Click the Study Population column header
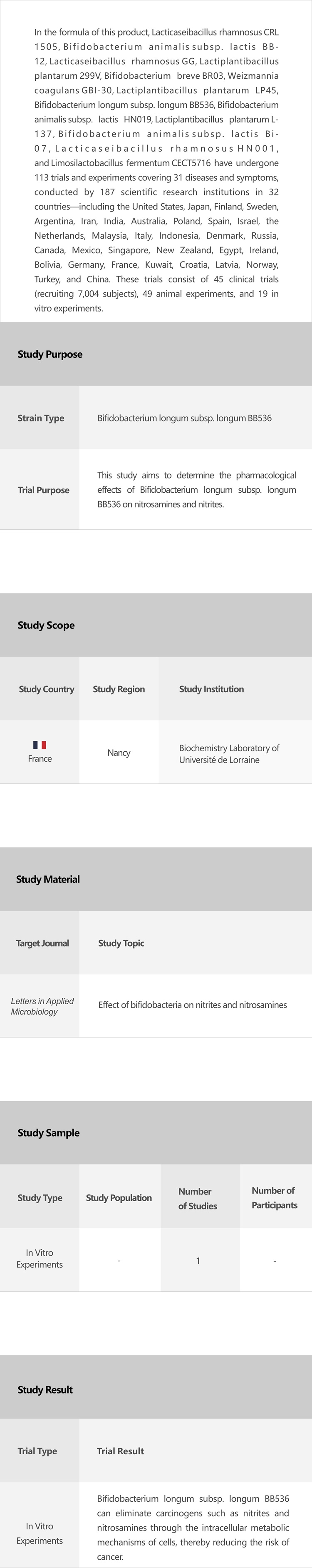Image resolution: width=312 pixels, height=1568 pixels. tap(119, 1198)
